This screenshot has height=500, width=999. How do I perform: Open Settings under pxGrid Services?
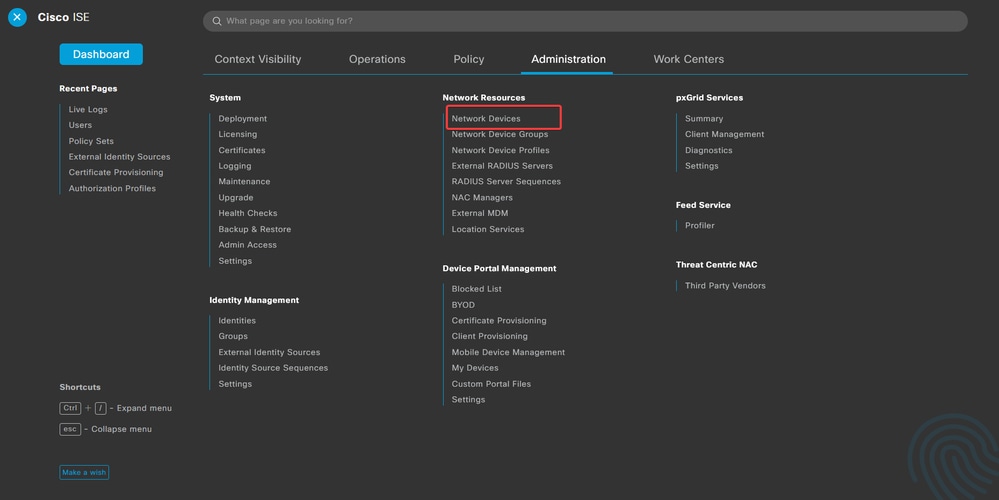click(701, 166)
